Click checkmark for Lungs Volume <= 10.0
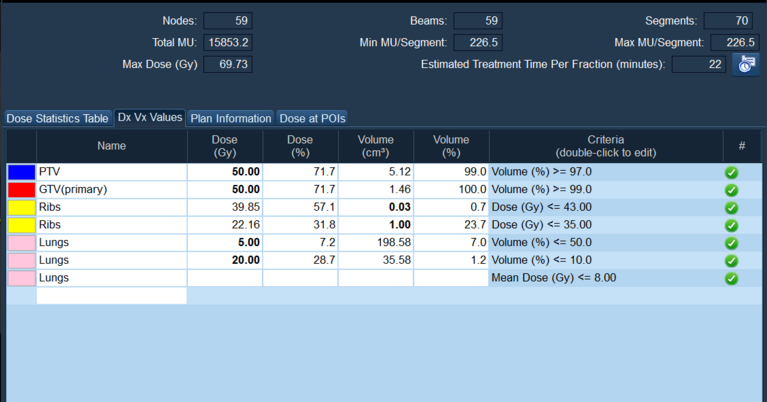 click(731, 260)
